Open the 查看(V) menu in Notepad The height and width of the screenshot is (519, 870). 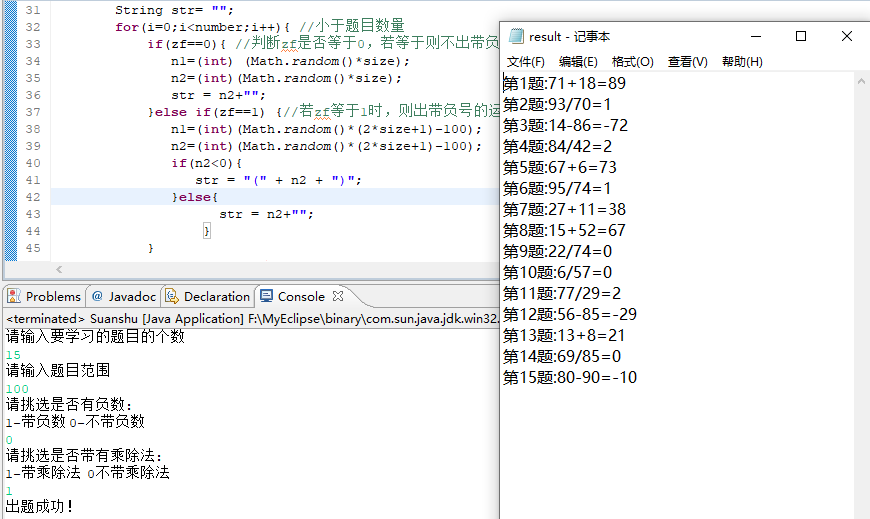pyautogui.click(x=687, y=62)
